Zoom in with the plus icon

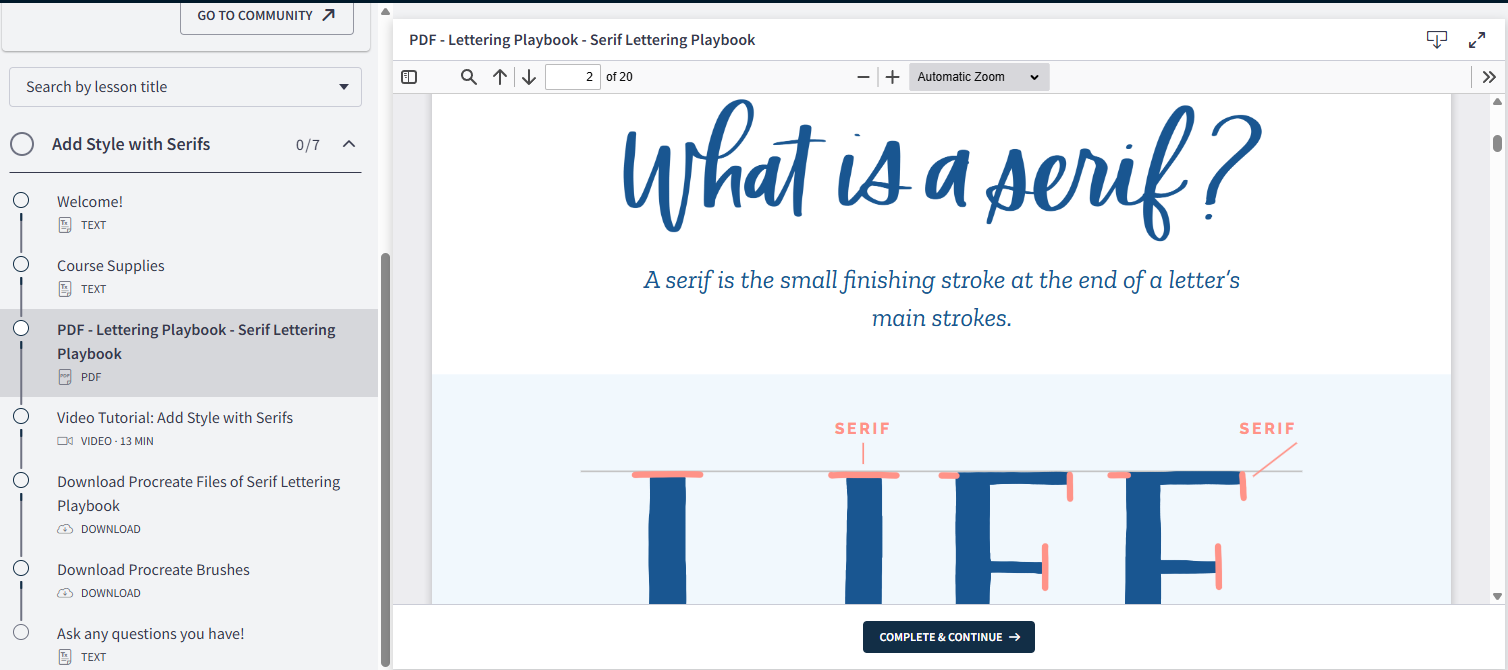tap(893, 77)
